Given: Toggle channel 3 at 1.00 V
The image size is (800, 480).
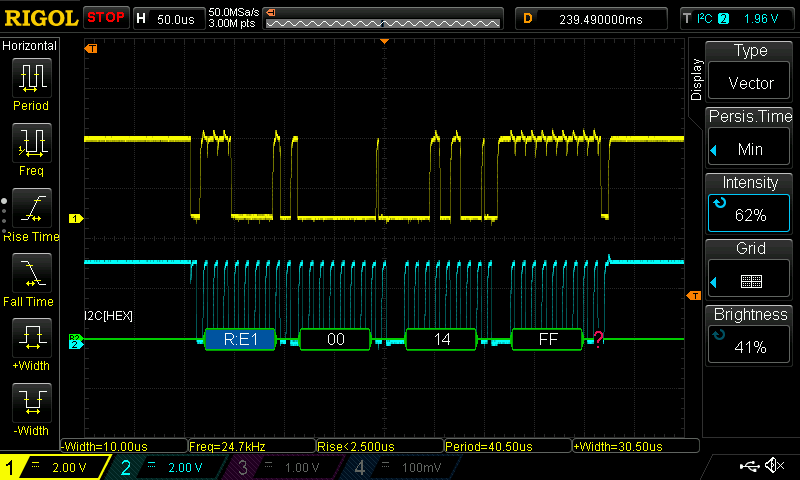Looking at the screenshot, I should click(x=285, y=467).
